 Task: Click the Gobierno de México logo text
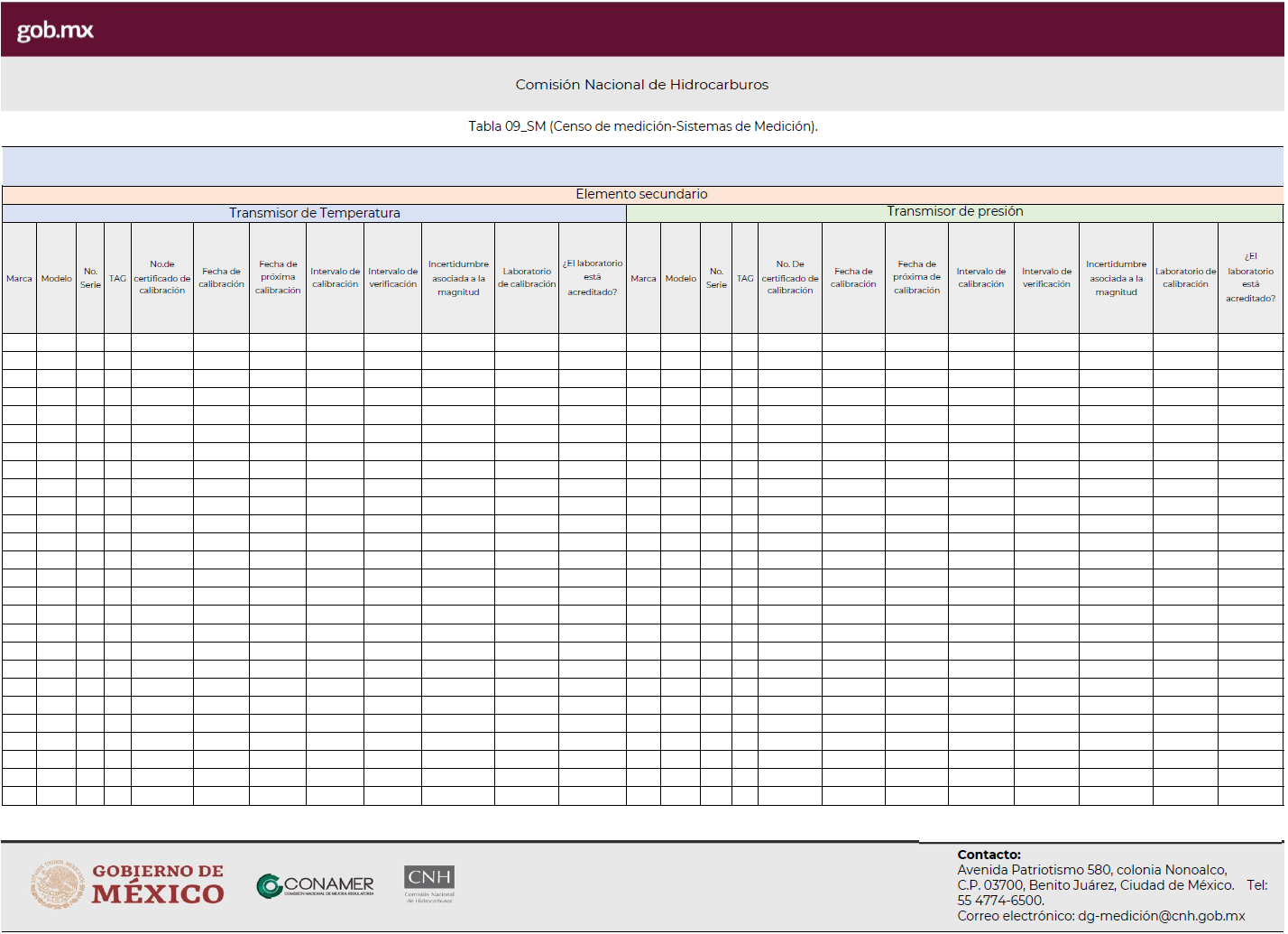click(x=158, y=884)
